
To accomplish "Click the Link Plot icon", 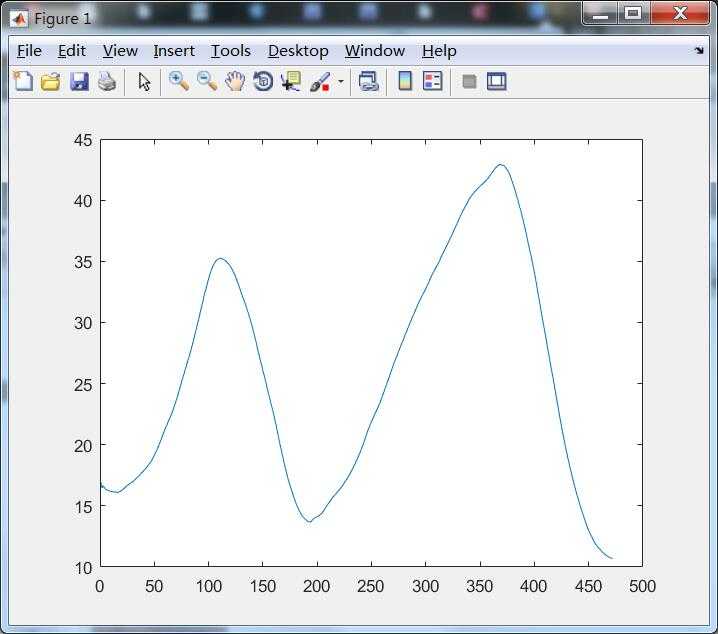I will point(369,81).
